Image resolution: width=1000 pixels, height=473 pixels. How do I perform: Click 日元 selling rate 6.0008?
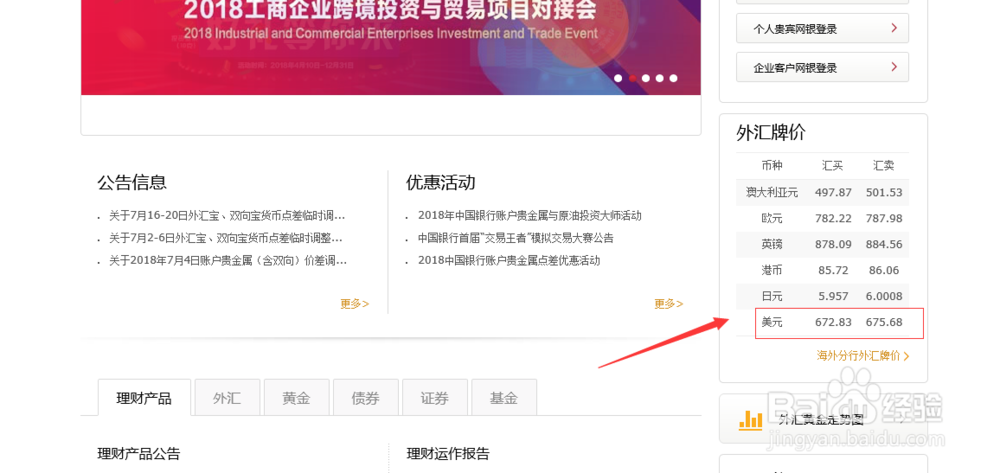[x=884, y=296]
